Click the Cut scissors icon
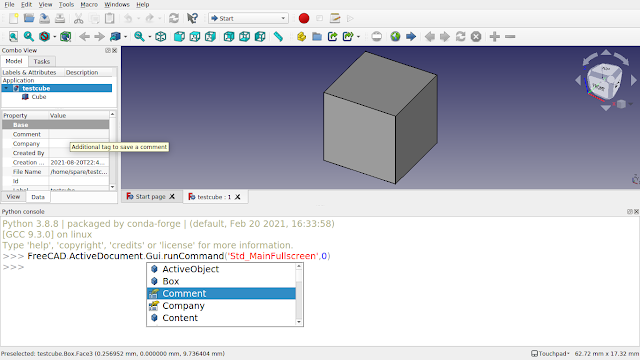The height and width of the screenshot is (360, 640). click(78, 18)
